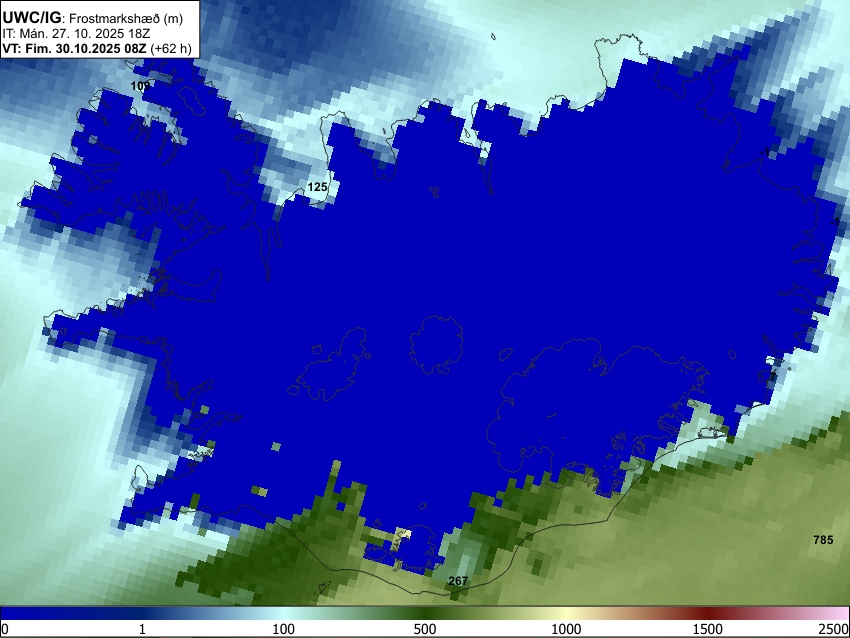Image resolution: width=850 pixels, height=638 pixels.
Task: Click the dark red legend color above 1500
Action: click(708, 614)
